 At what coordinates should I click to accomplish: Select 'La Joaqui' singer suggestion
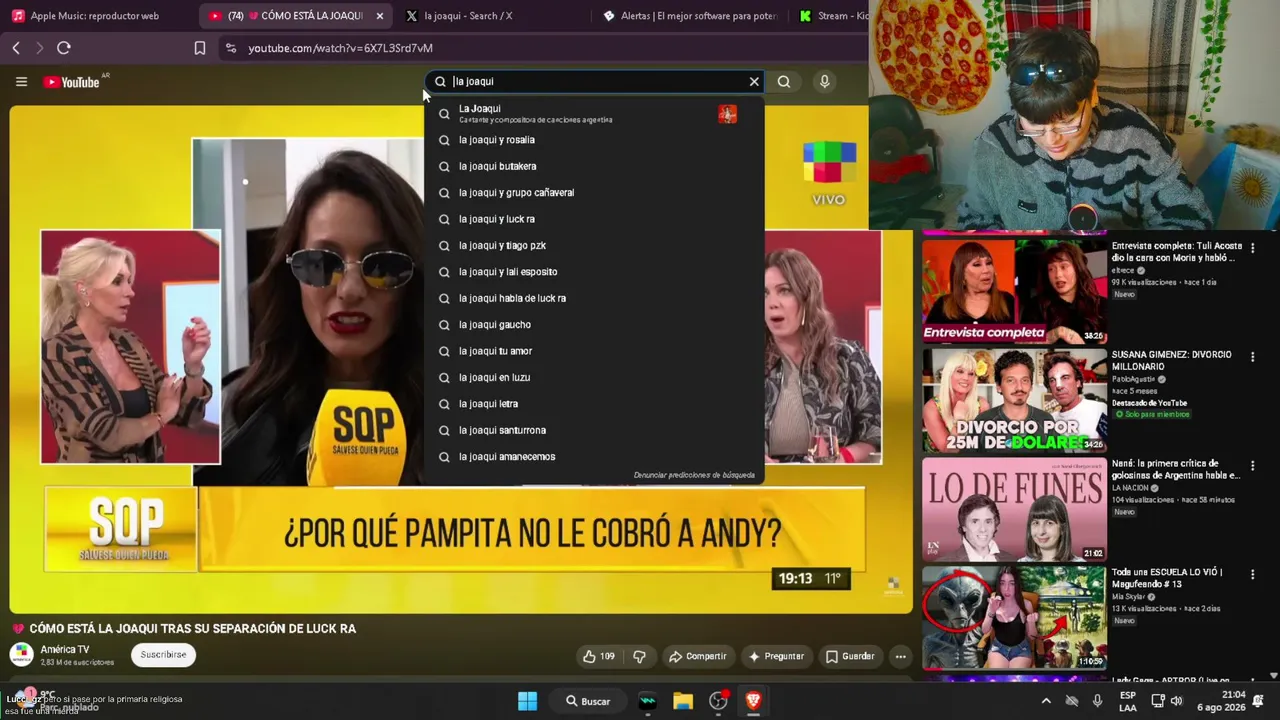(x=595, y=114)
